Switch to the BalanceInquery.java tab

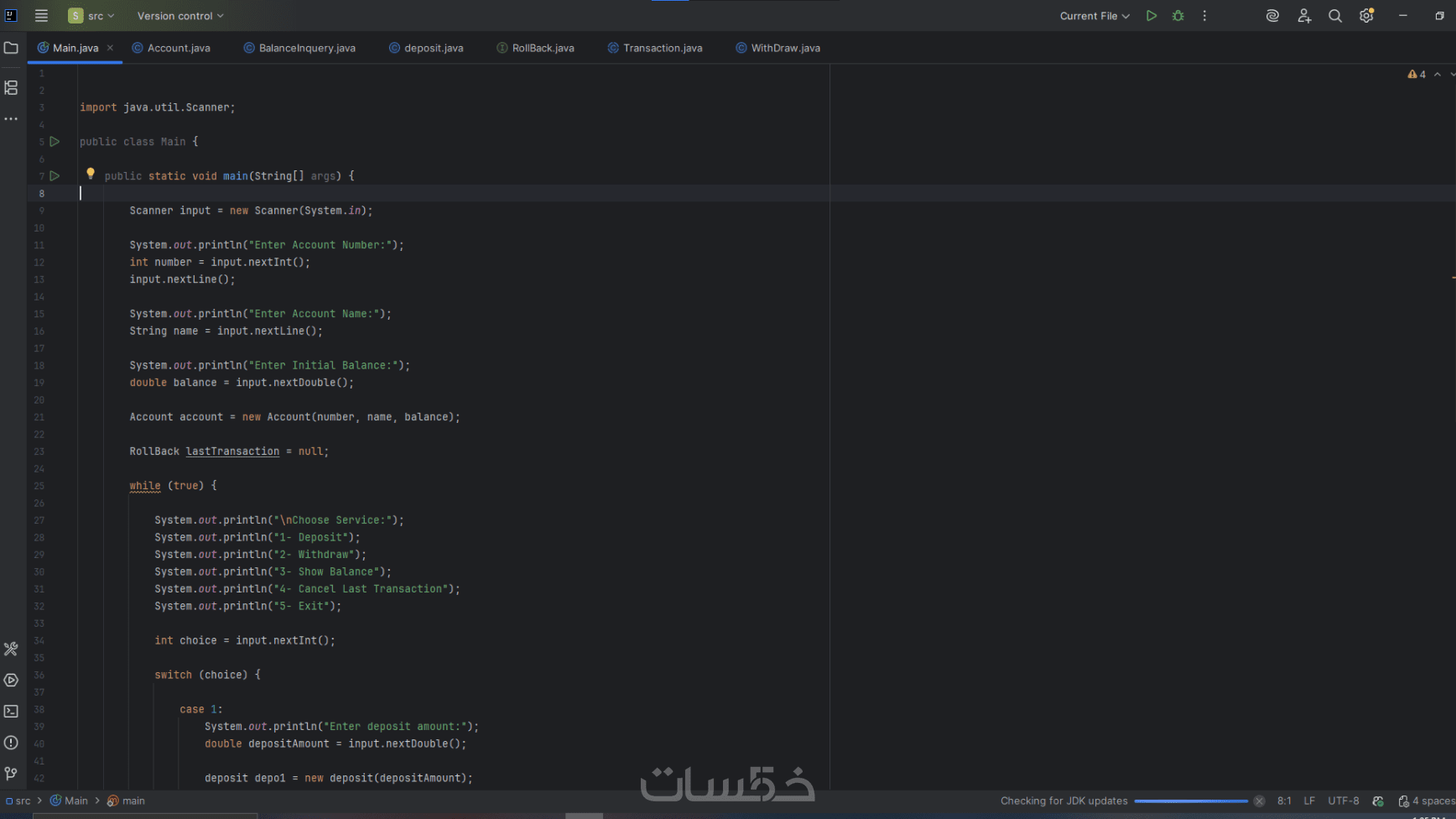[299, 48]
